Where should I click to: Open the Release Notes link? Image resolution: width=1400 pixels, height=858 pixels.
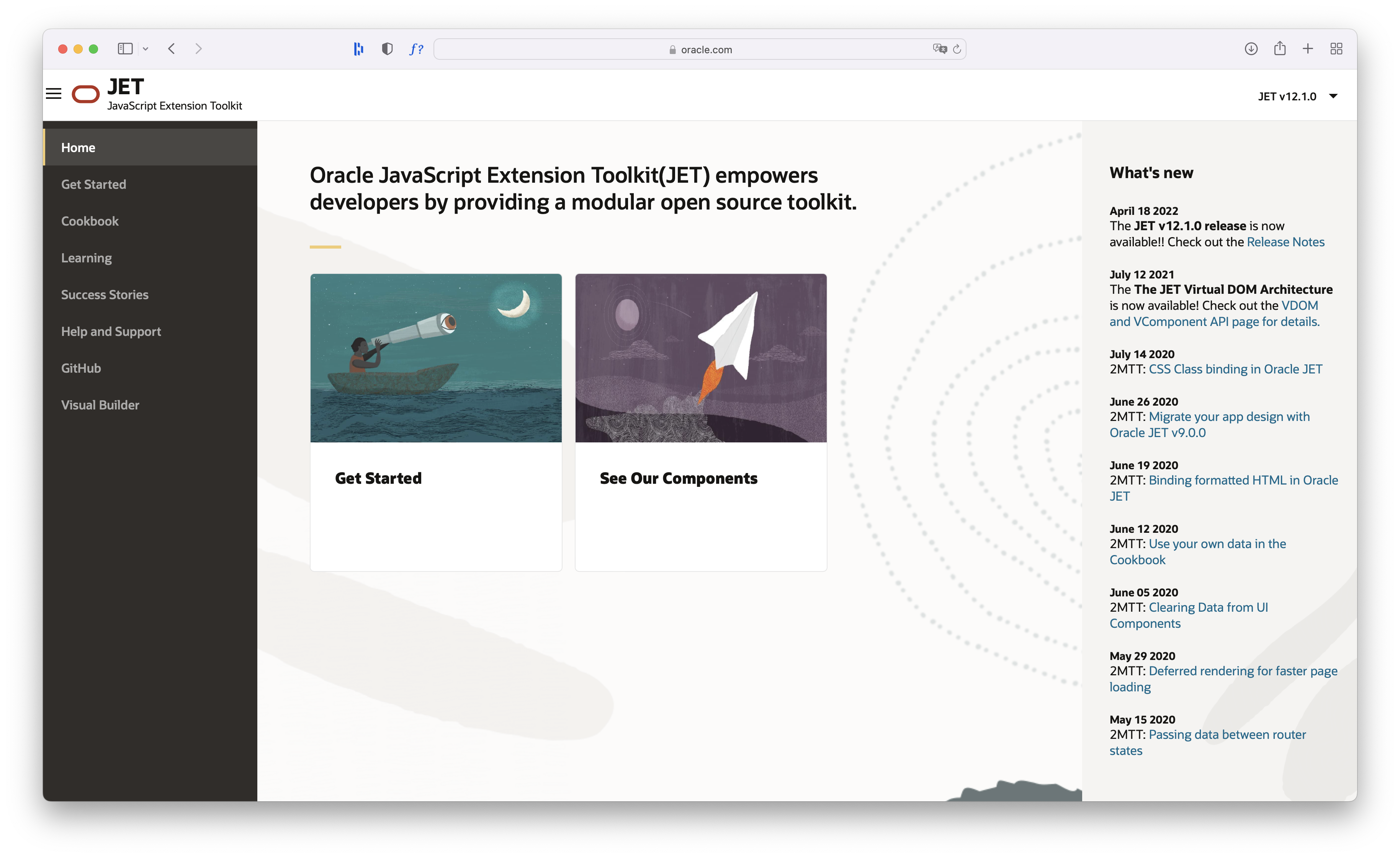coord(1285,242)
